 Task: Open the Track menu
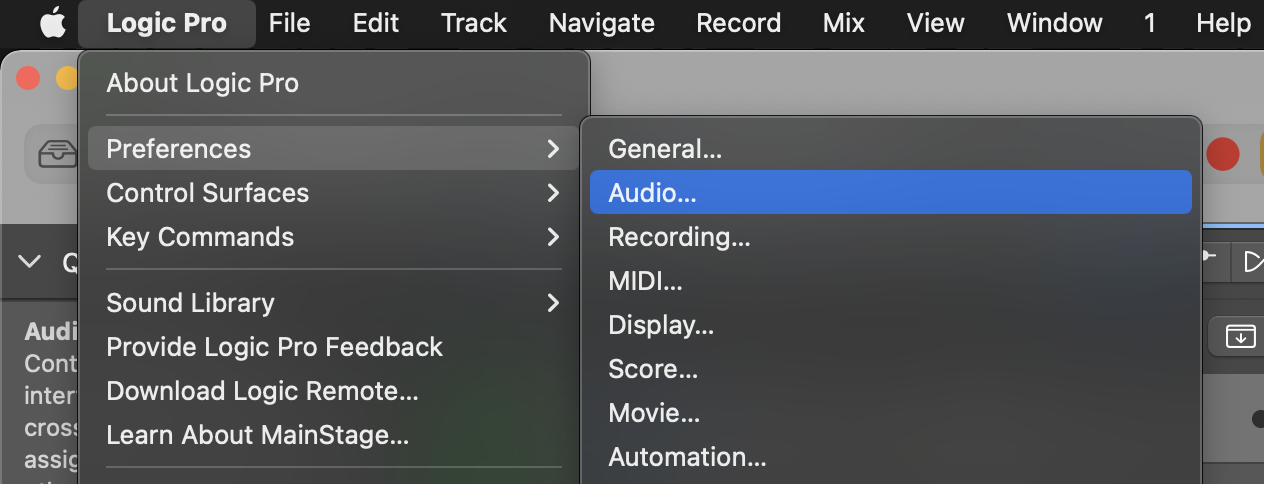point(474,23)
